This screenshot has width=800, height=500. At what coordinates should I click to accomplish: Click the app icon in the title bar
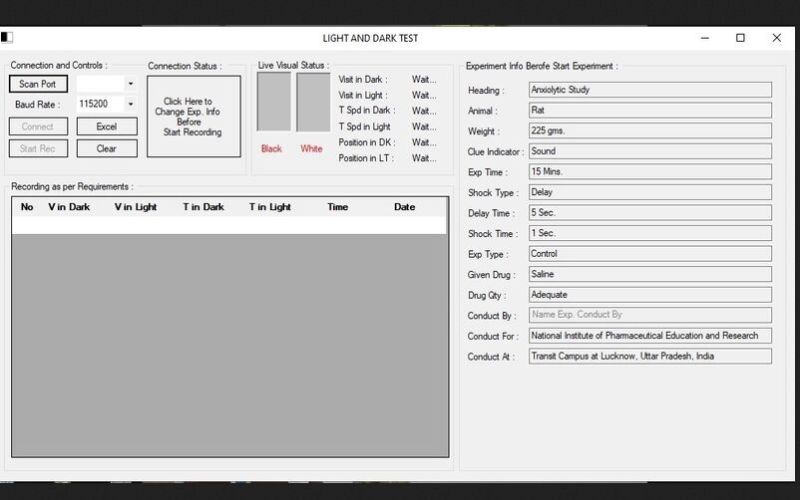(x=7, y=38)
